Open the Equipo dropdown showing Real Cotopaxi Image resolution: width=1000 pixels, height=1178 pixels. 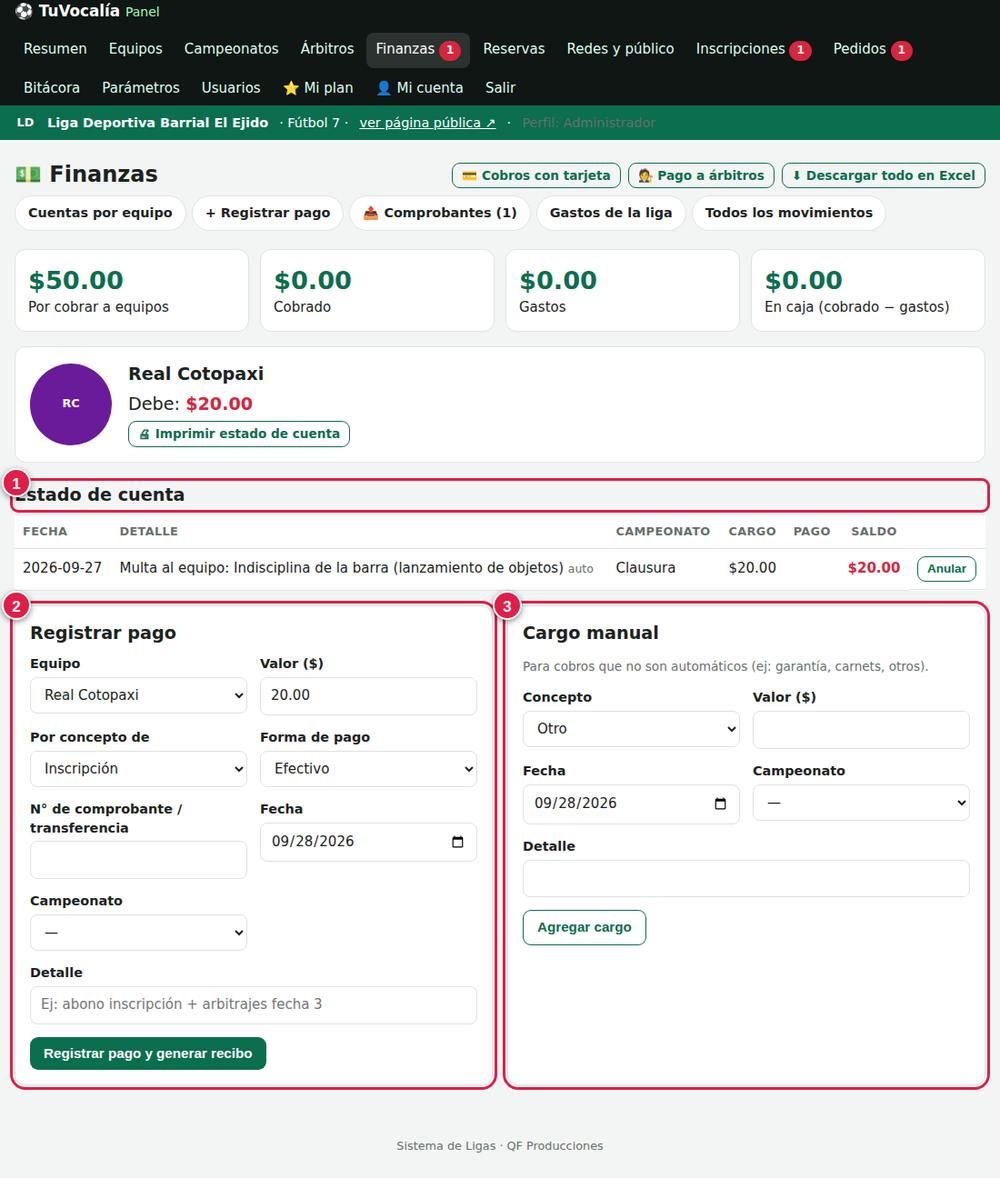coord(138,695)
